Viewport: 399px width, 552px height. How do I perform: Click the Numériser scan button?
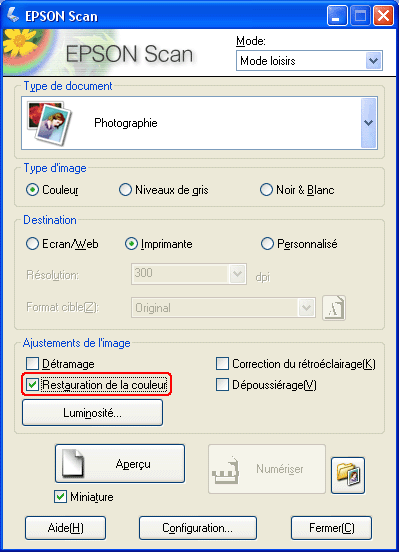pos(267,469)
